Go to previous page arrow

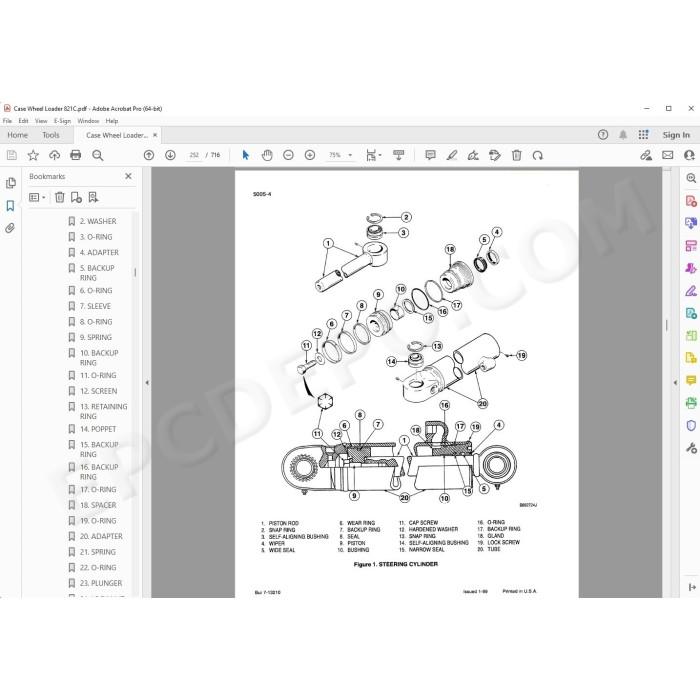coord(149,155)
